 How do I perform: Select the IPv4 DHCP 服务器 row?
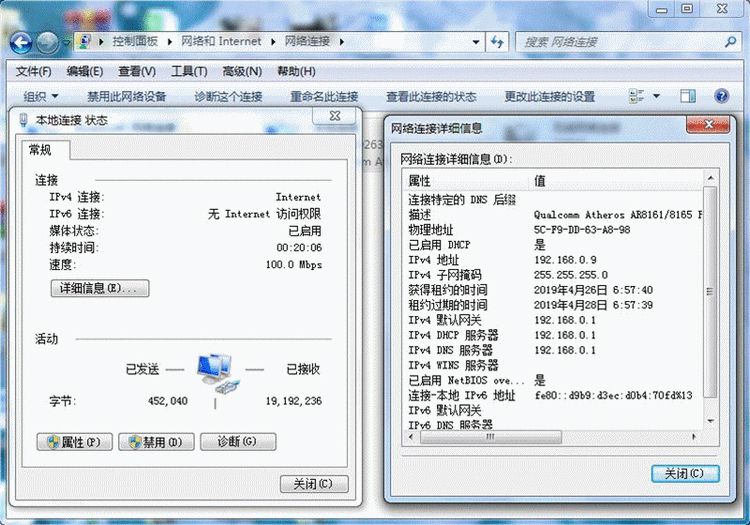tap(554, 335)
